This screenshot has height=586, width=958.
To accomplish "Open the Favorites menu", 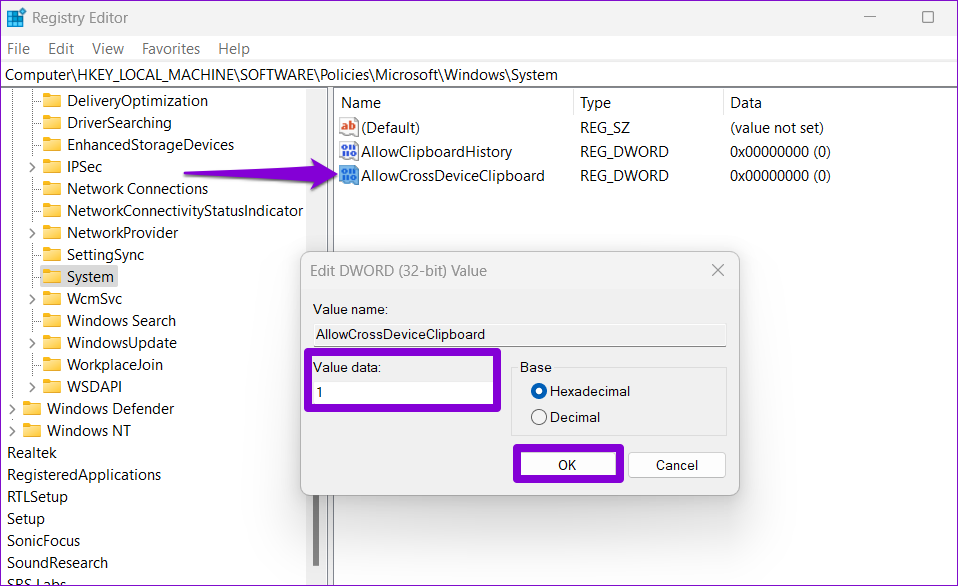I will pos(171,49).
